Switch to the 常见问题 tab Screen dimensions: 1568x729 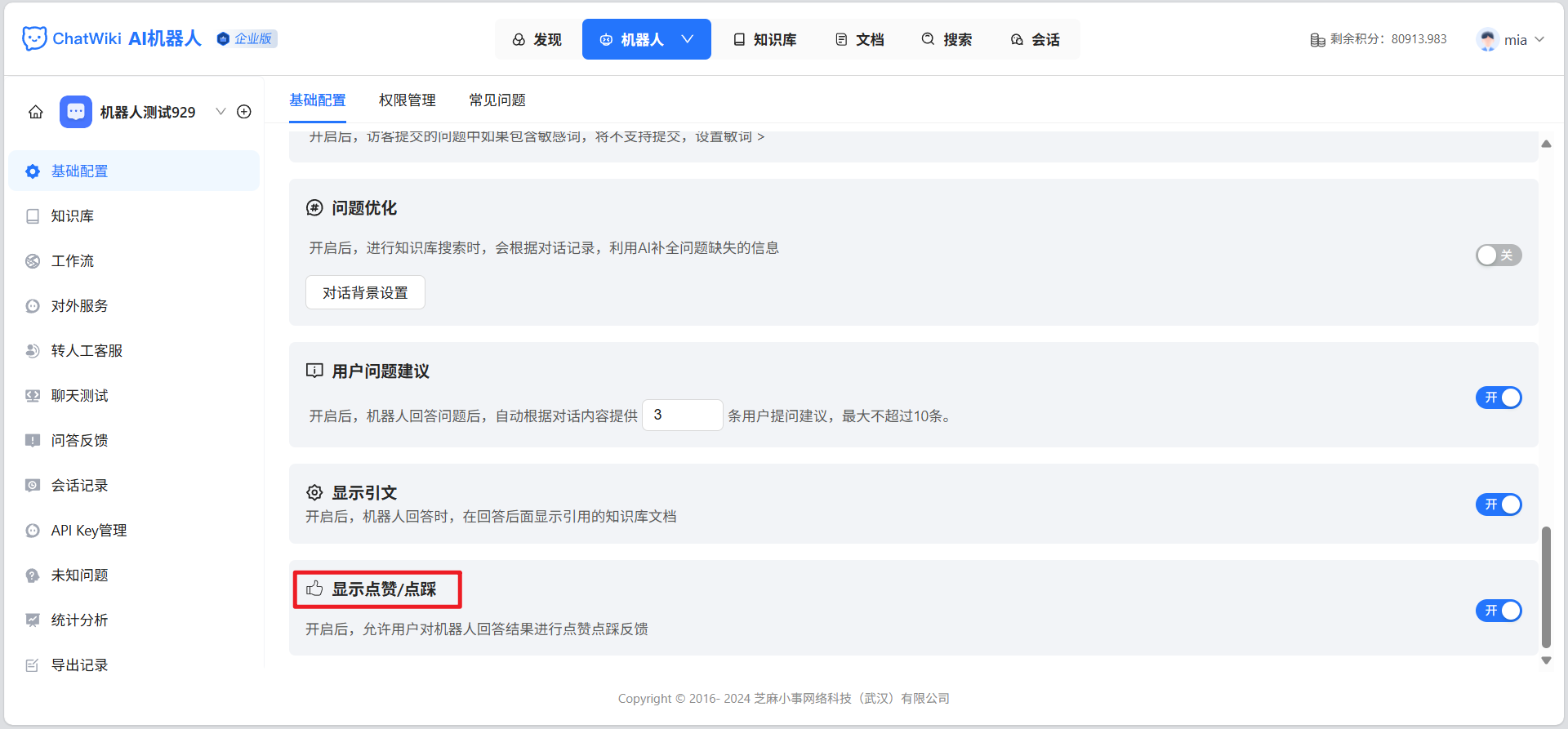[497, 100]
